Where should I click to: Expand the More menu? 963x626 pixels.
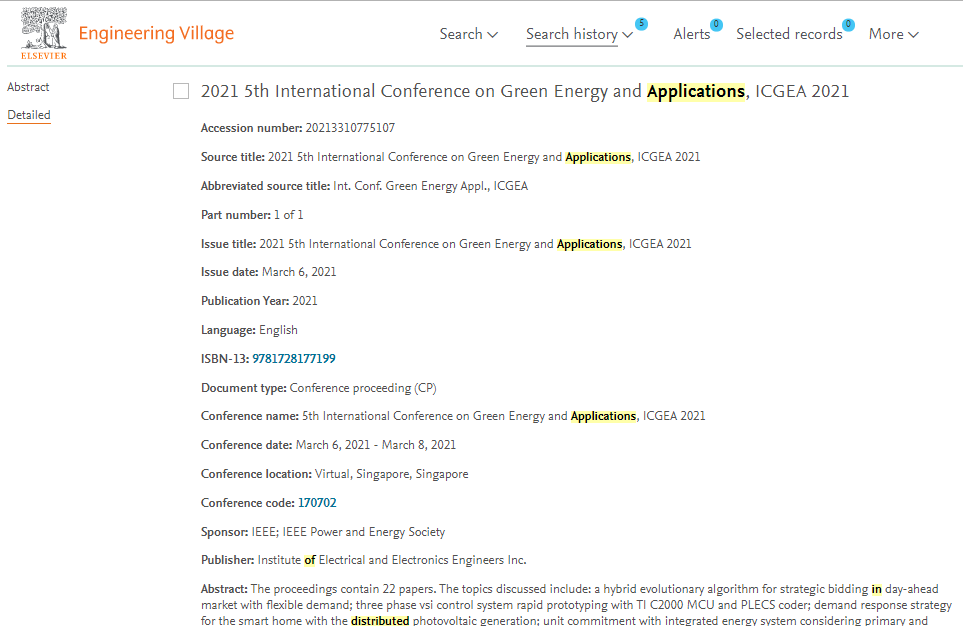894,34
